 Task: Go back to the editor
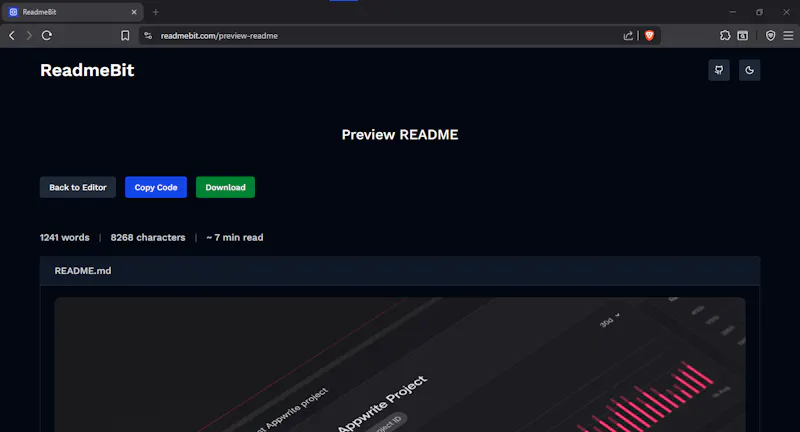[x=78, y=187]
